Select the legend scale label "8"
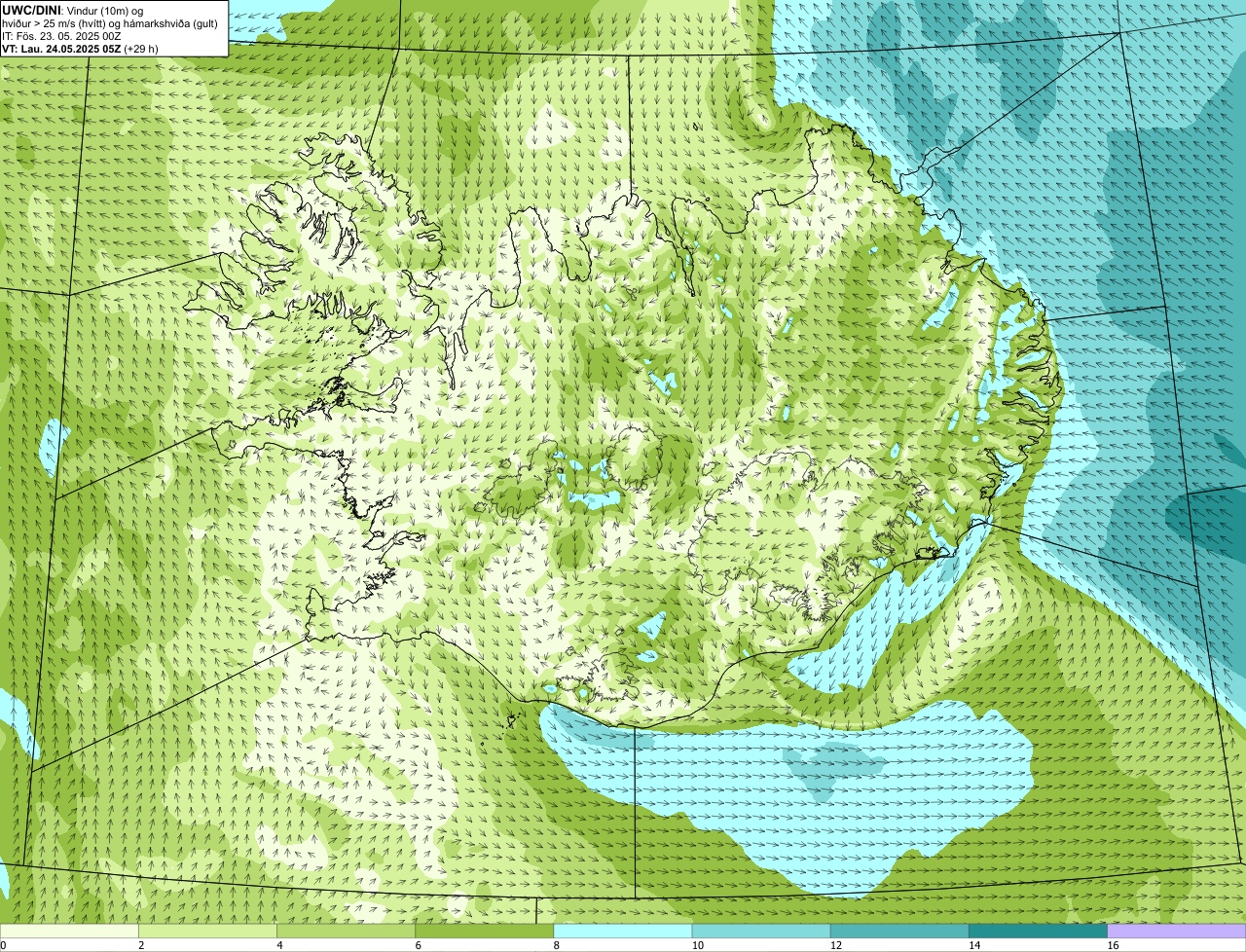 (556, 945)
